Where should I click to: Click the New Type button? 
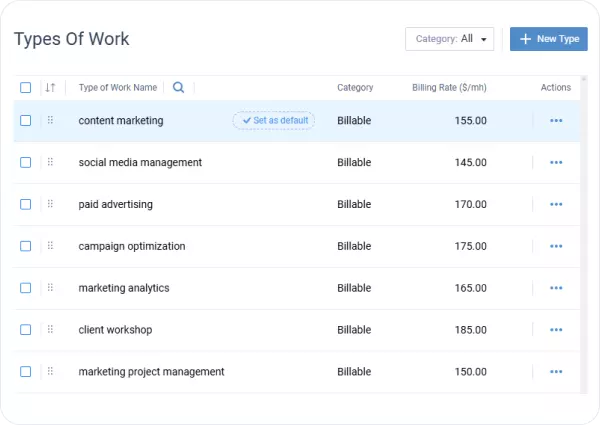click(x=549, y=39)
